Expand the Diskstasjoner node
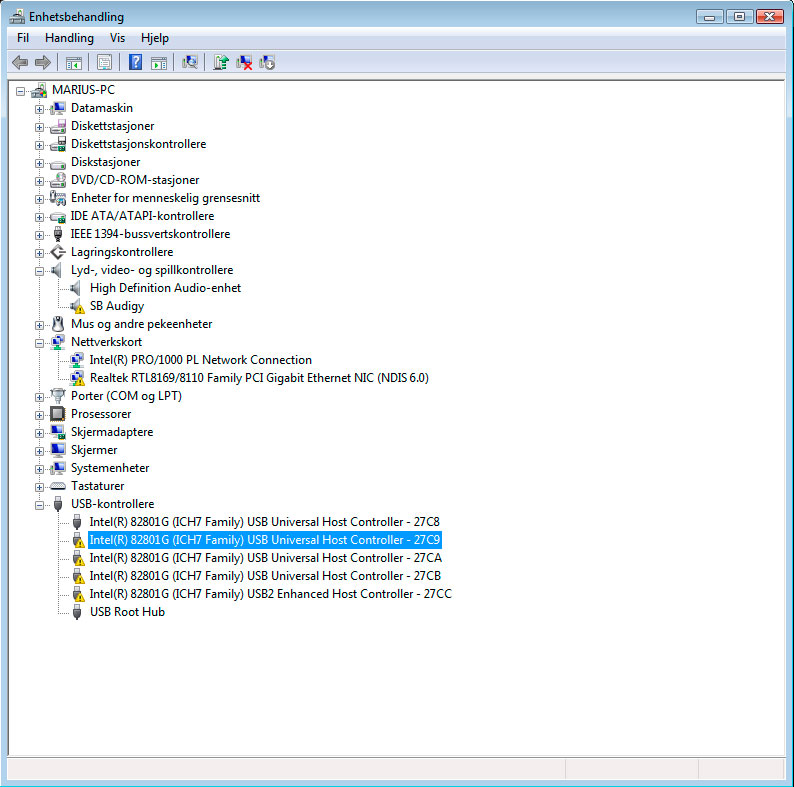Screen dimensions: 794x787 pyautogui.click(x=39, y=163)
